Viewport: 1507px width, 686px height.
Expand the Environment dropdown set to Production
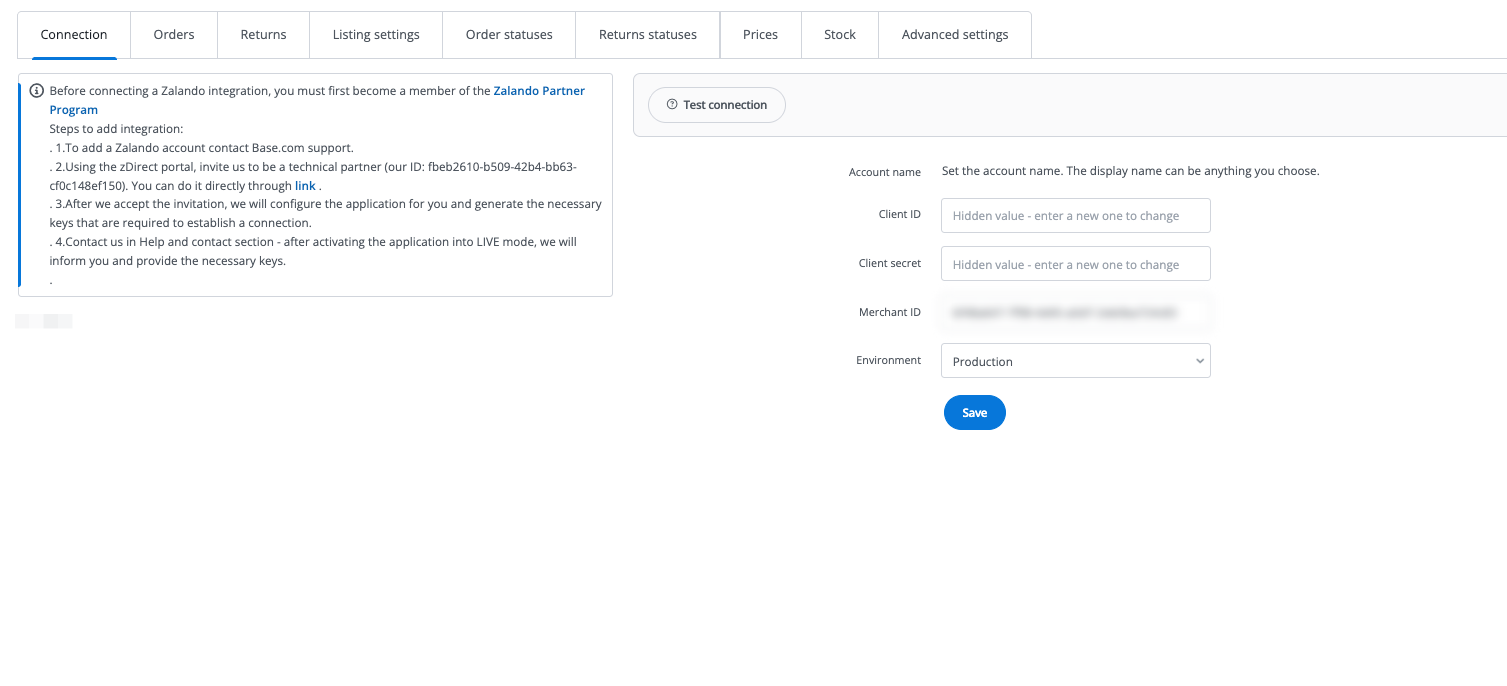point(1075,362)
